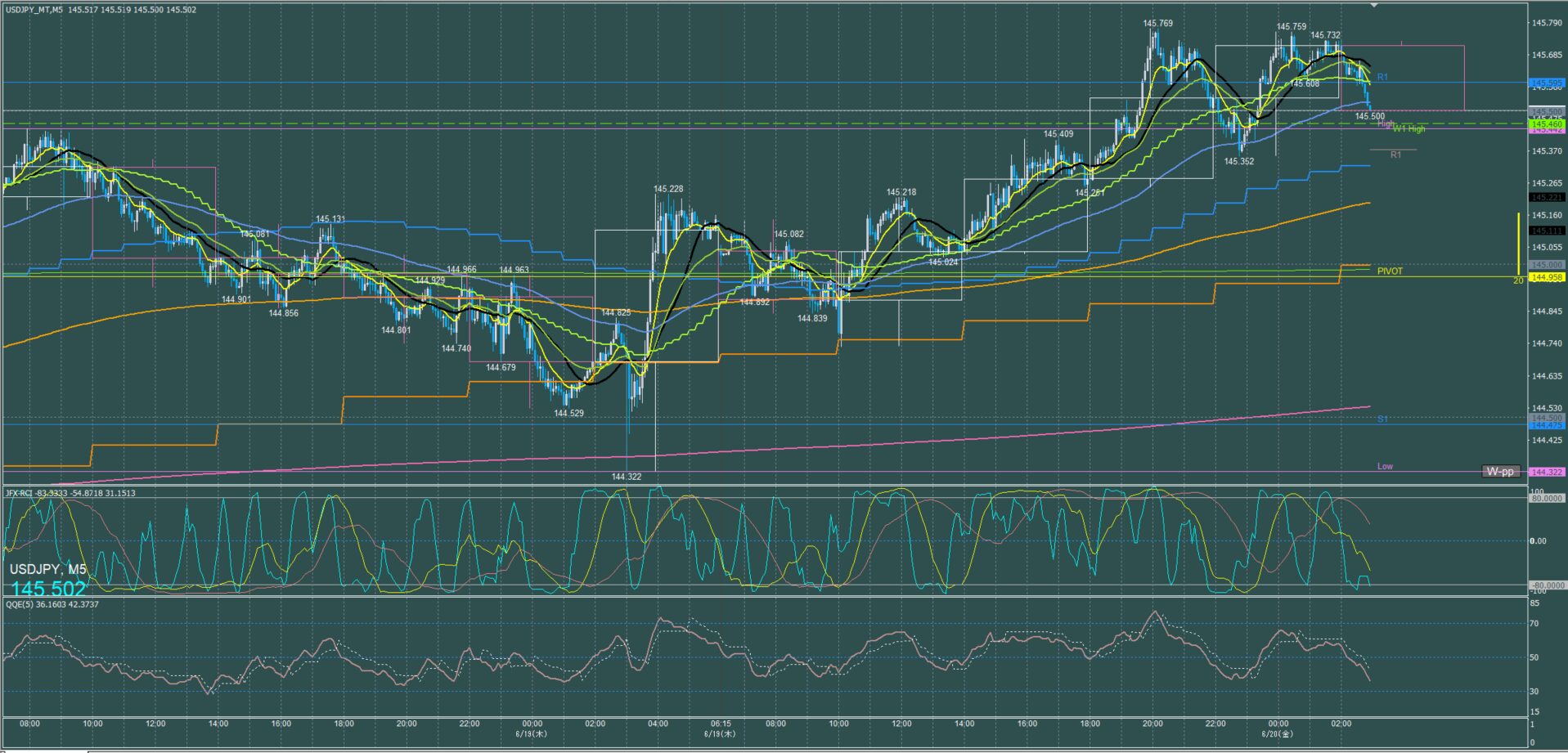
Task: Click the chart shift triangle marker at top
Action: click(1375, 4)
